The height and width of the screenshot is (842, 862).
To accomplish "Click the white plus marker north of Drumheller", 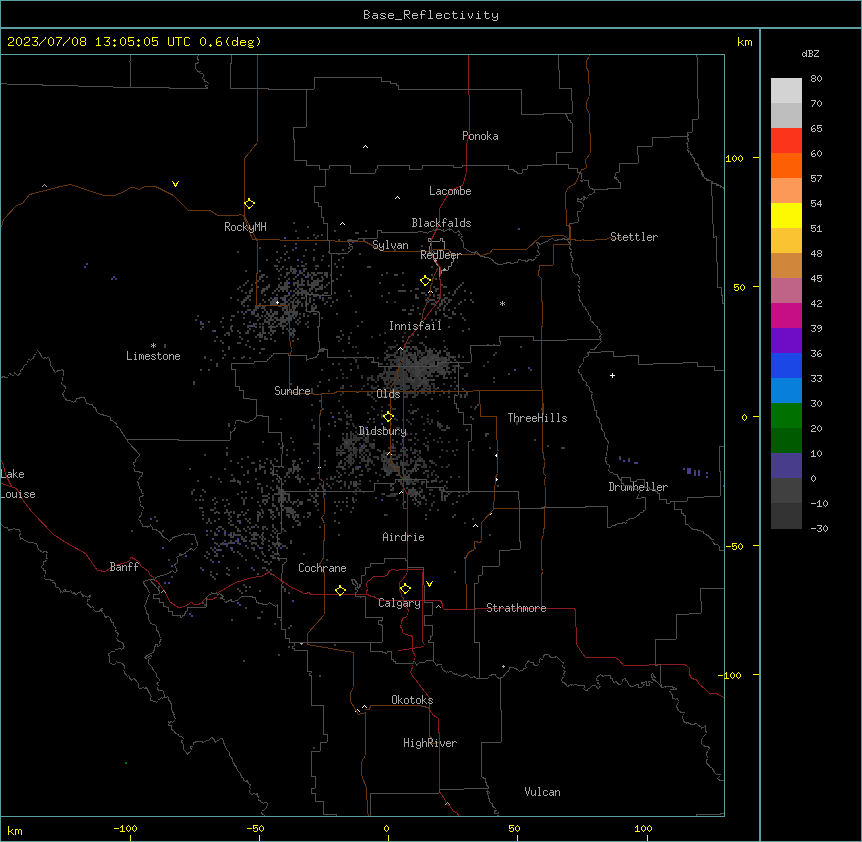I will pos(612,375).
